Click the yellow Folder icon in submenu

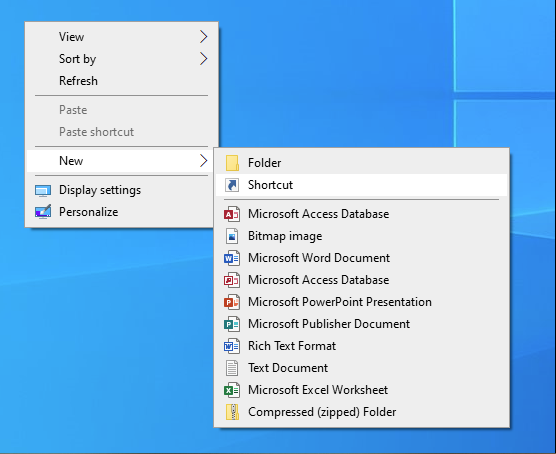tap(232, 163)
